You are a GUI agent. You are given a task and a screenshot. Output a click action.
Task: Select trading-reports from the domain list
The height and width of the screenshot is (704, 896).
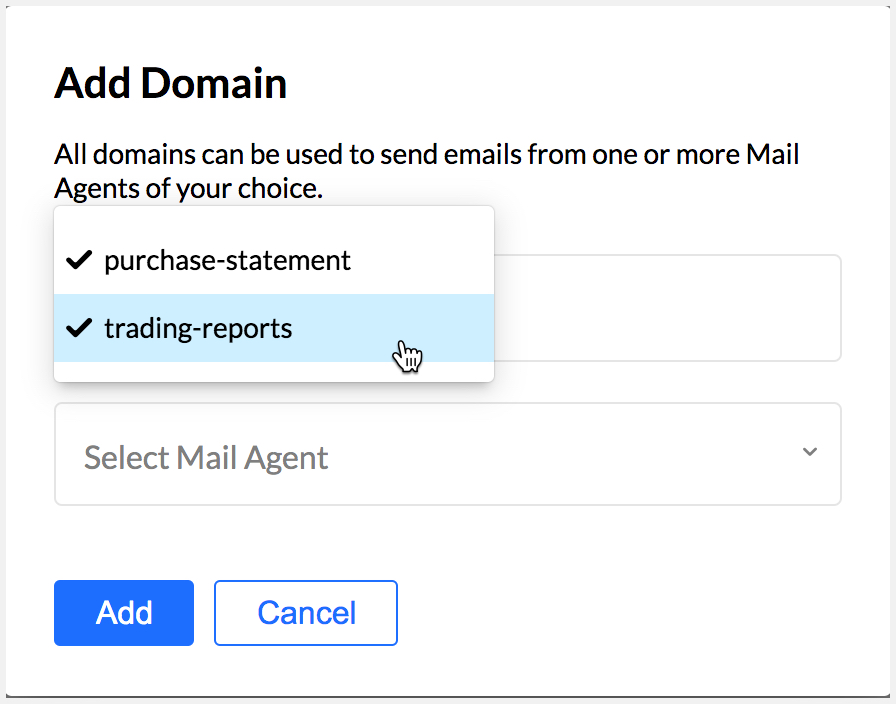[x=197, y=327]
